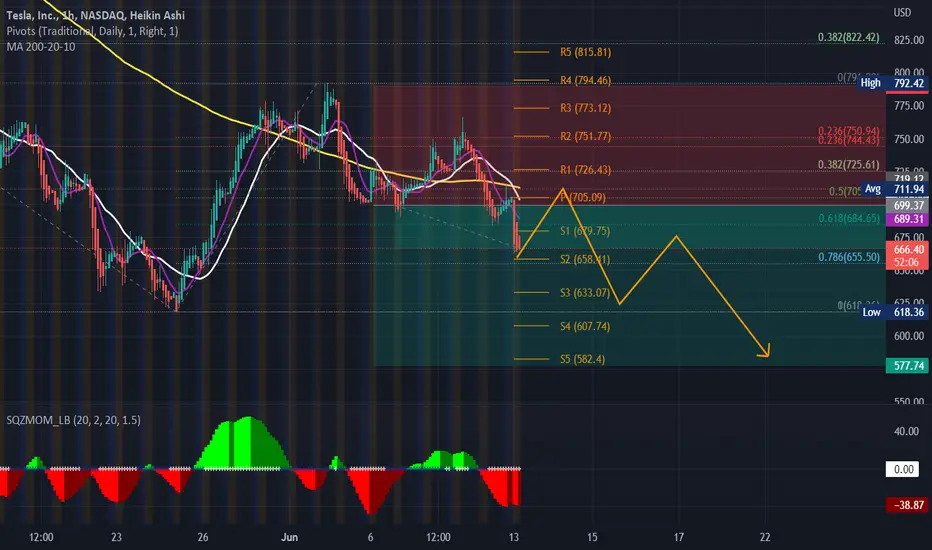This screenshot has width=932, height=550.
Task: Click the 15 date on time axis
Action: 592,537
